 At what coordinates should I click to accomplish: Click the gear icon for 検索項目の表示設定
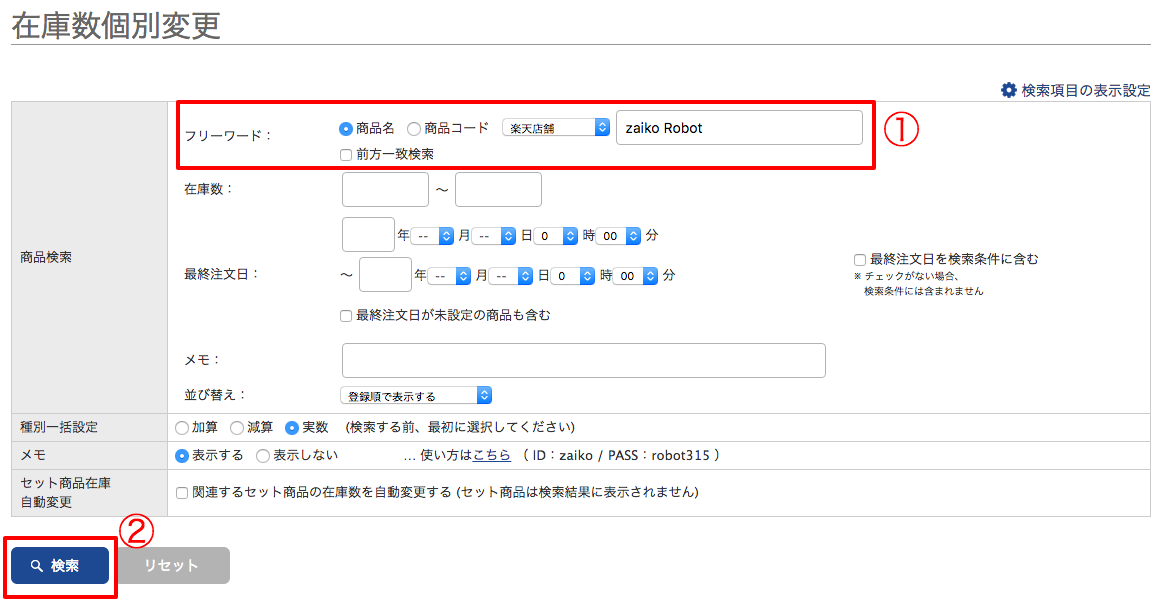1008,90
